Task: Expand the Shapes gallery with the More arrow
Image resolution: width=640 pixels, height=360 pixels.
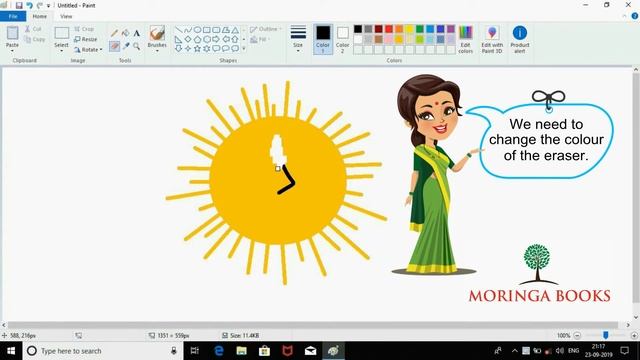Action: [x=244, y=49]
